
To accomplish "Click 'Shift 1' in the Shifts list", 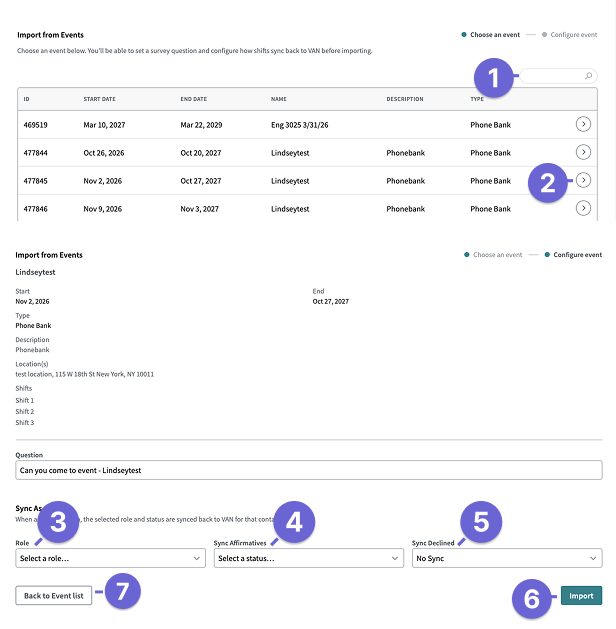I will click(x=25, y=400).
